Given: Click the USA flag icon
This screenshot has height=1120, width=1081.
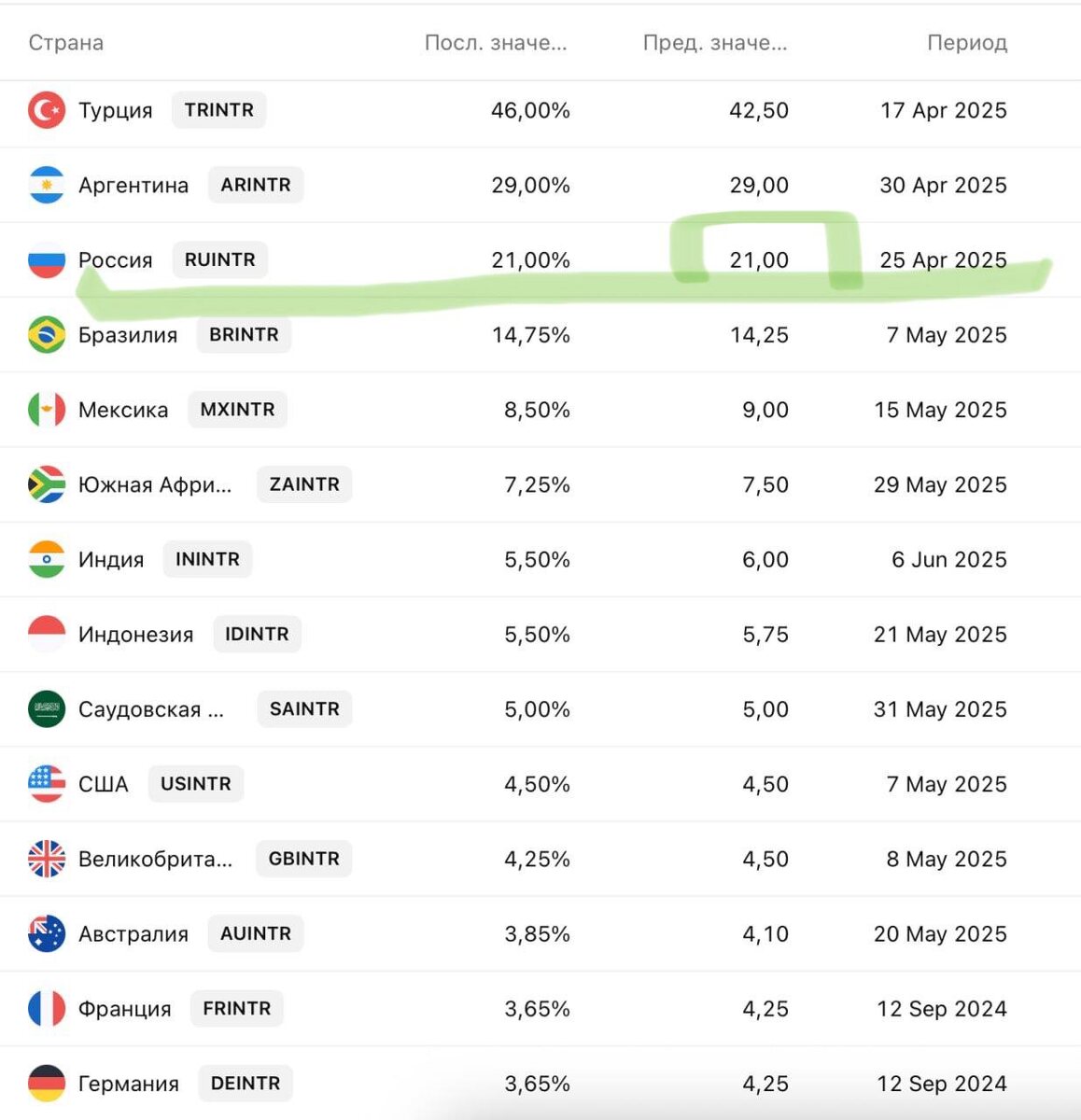Looking at the screenshot, I should pos(47,784).
